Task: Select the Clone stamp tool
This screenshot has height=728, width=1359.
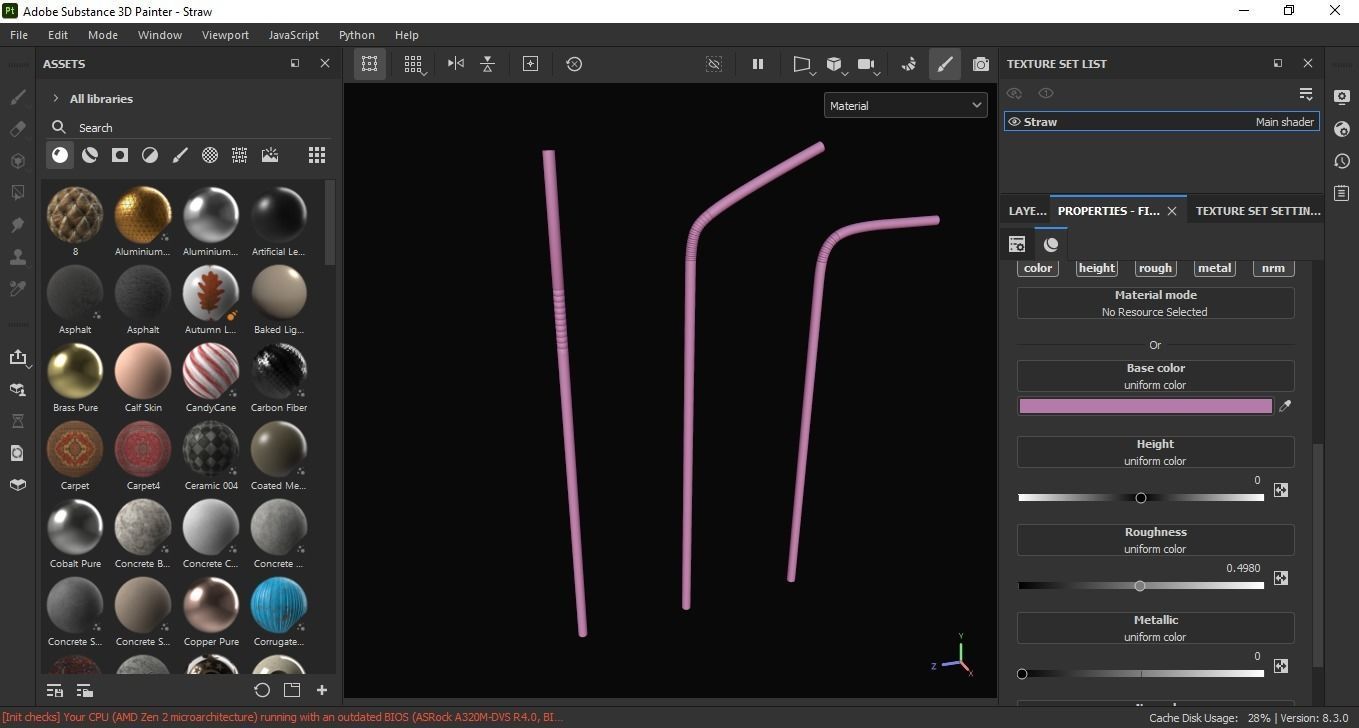Action: click(x=17, y=256)
